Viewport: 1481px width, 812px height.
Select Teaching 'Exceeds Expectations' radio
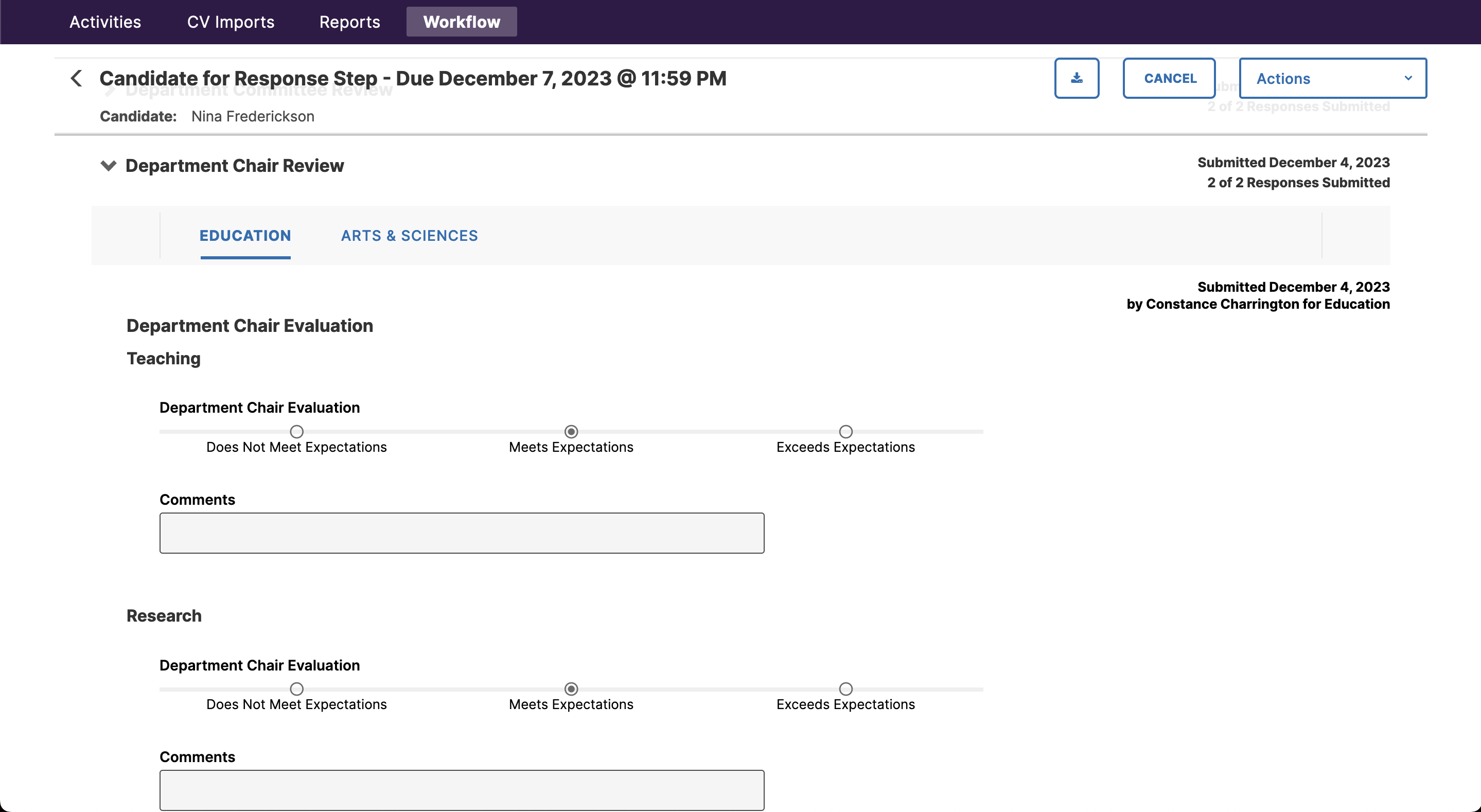845,431
